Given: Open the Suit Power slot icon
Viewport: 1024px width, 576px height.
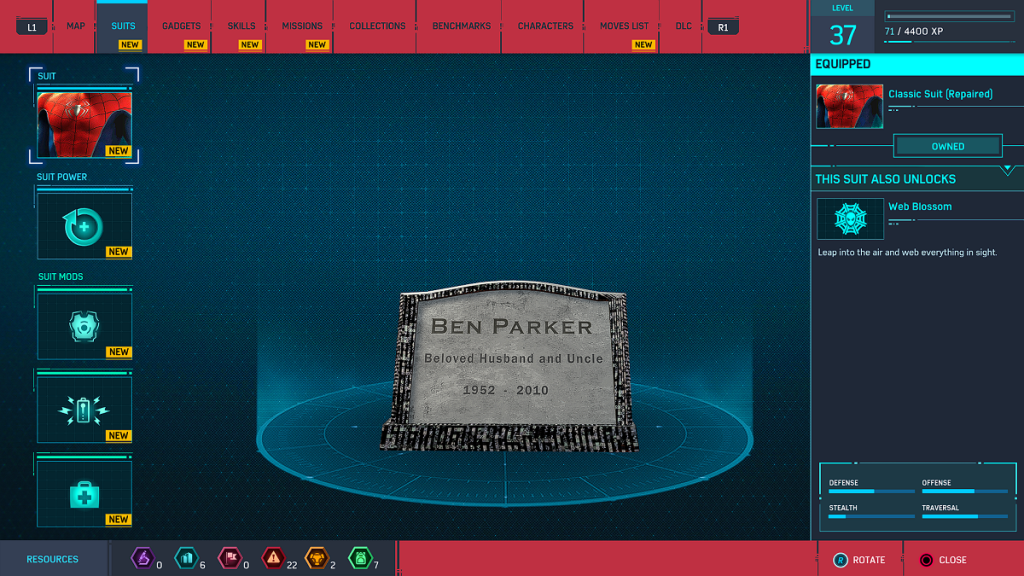Looking at the screenshot, I should [x=84, y=227].
